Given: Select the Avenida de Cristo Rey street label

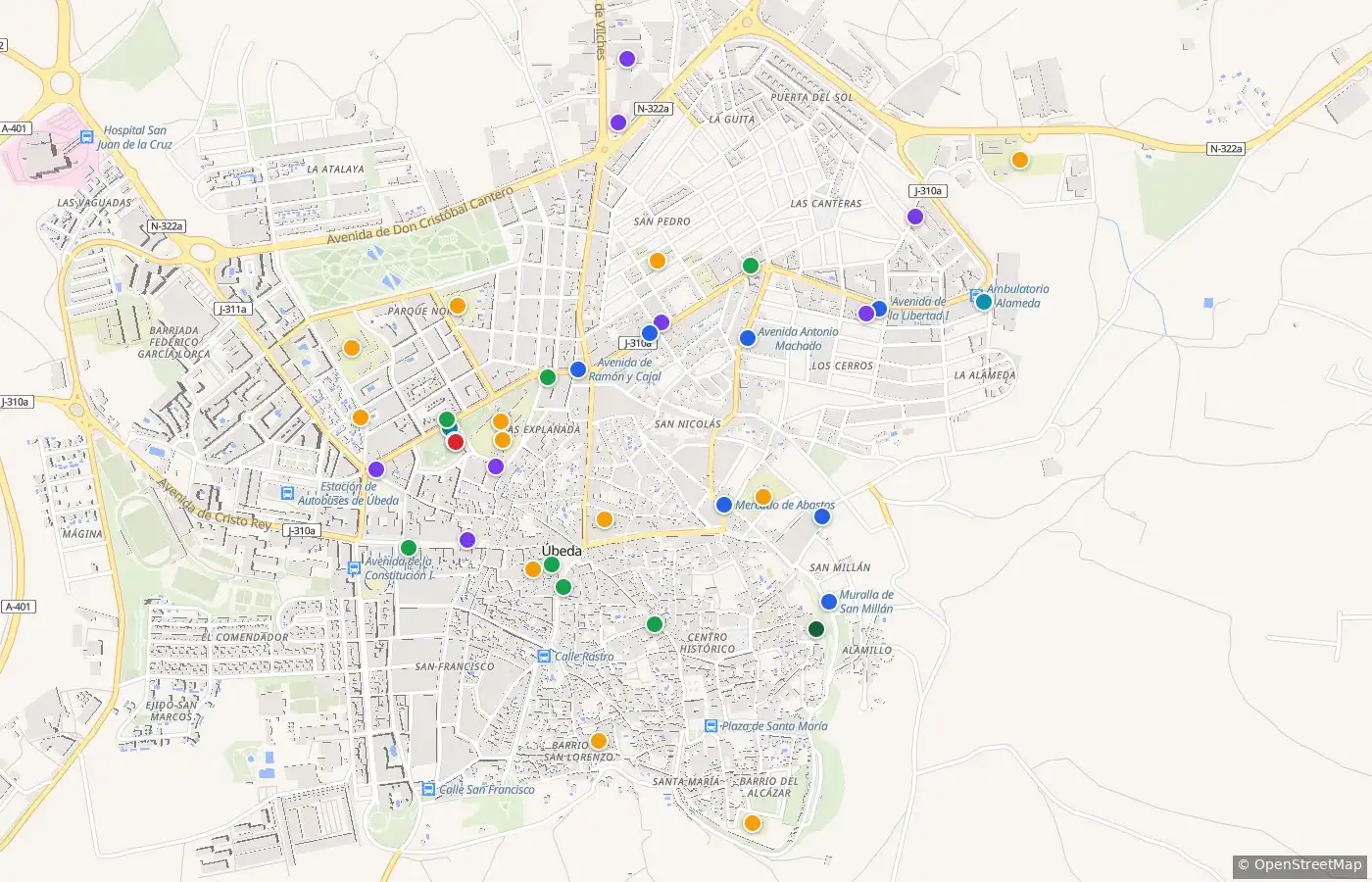Looking at the screenshot, I should pyautogui.click(x=214, y=504).
